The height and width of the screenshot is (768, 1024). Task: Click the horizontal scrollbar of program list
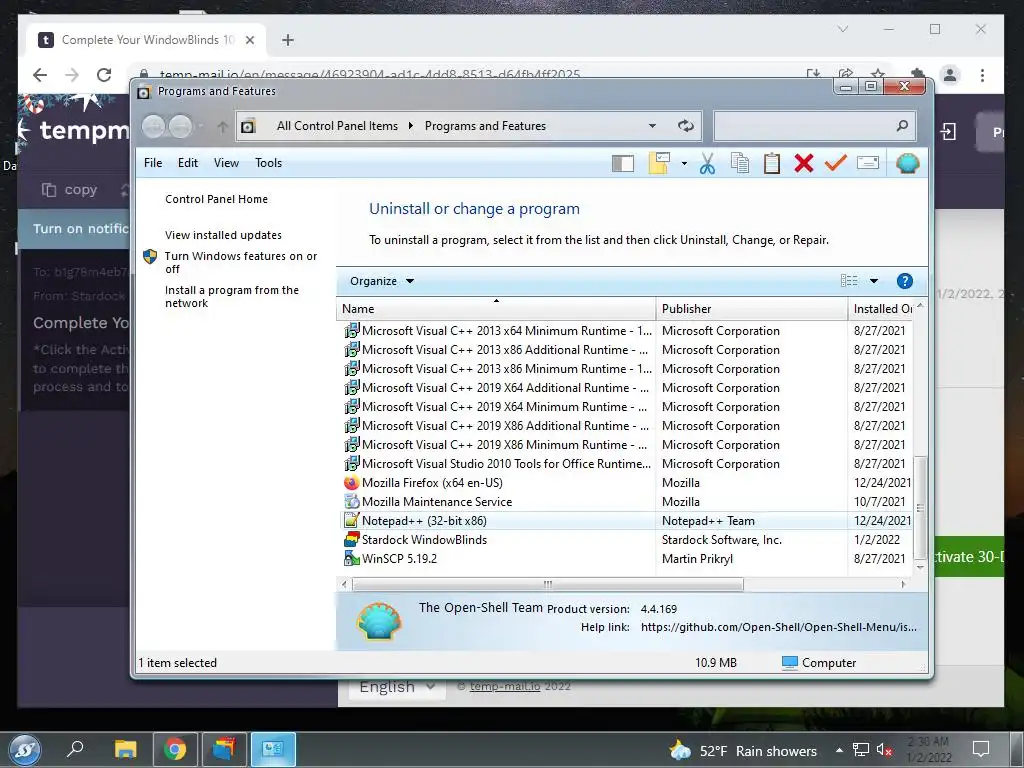click(547, 584)
